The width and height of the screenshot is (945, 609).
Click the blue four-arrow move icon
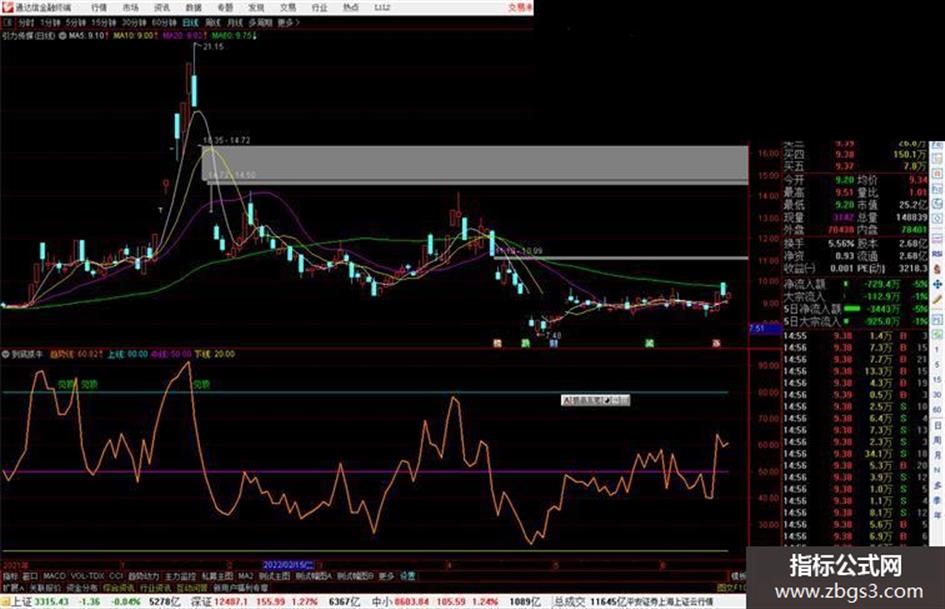[x=937, y=284]
